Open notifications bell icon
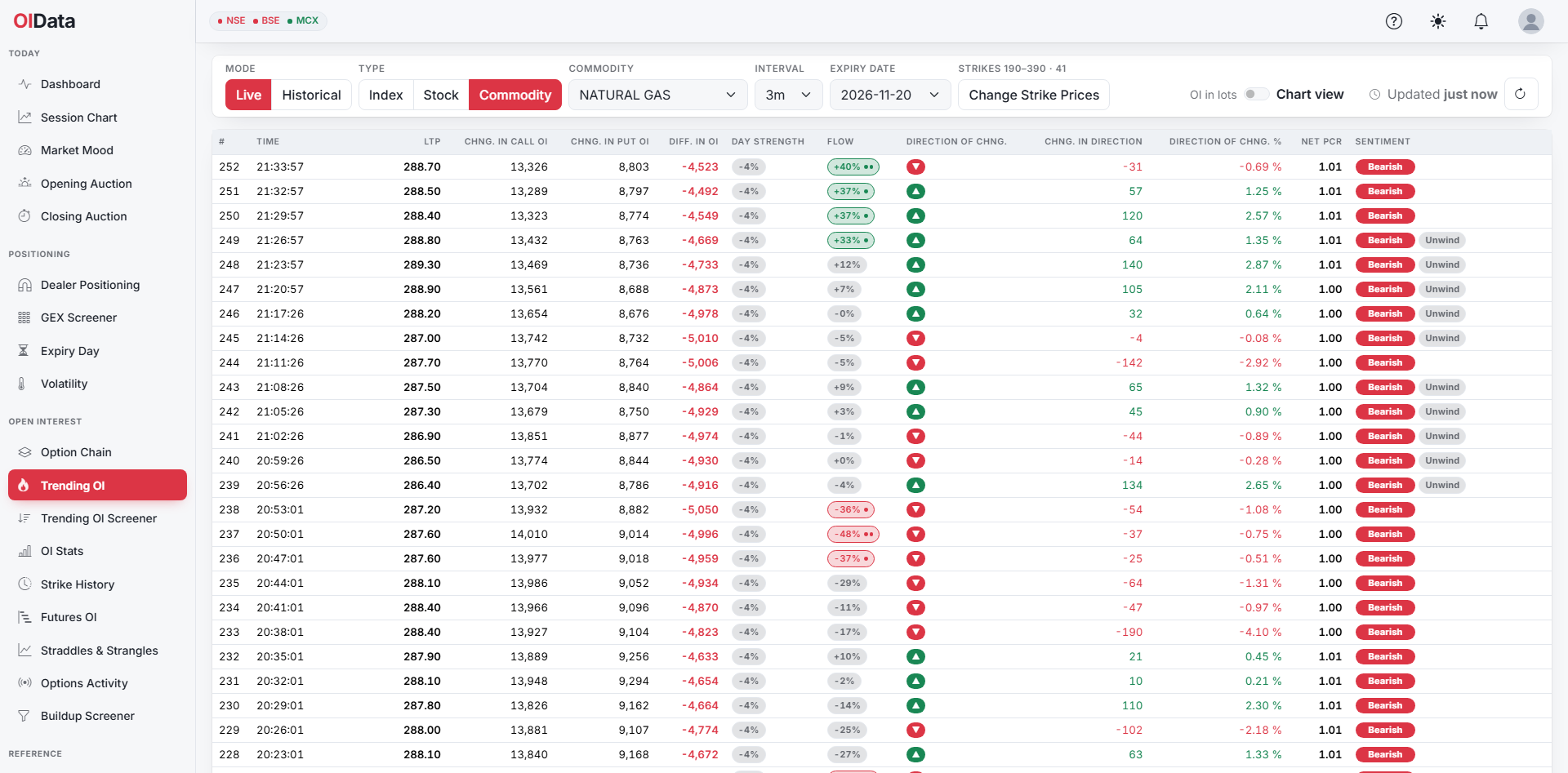 [x=1481, y=21]
